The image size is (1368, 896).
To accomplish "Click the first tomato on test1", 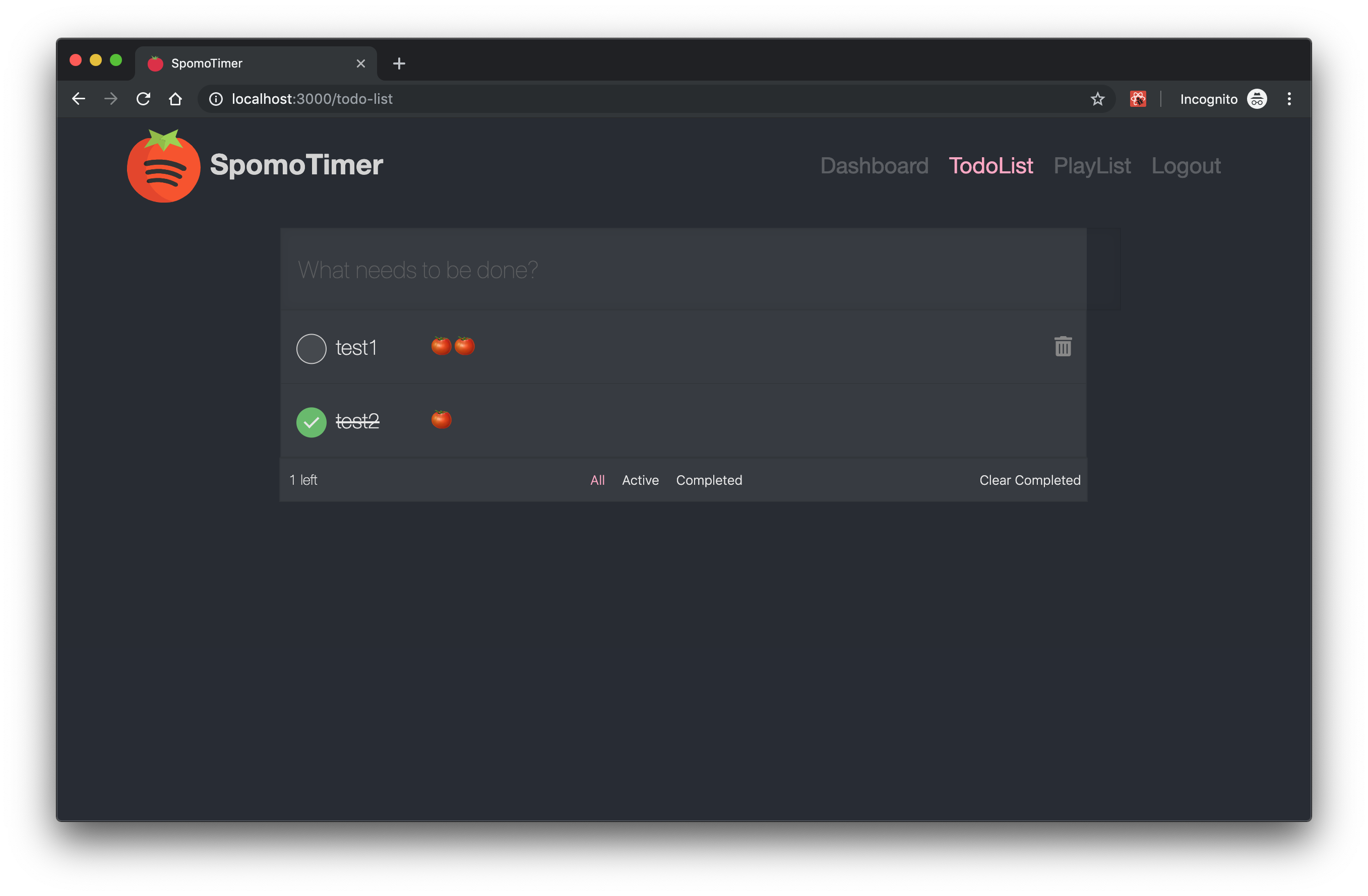I will point(441,346).
